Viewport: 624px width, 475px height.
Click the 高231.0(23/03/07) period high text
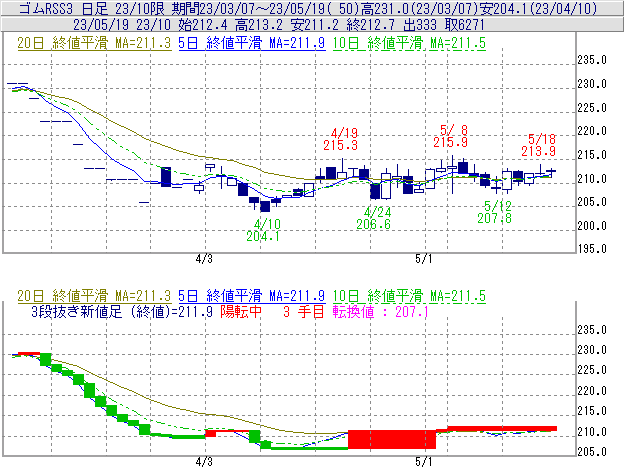click(420, 8)
